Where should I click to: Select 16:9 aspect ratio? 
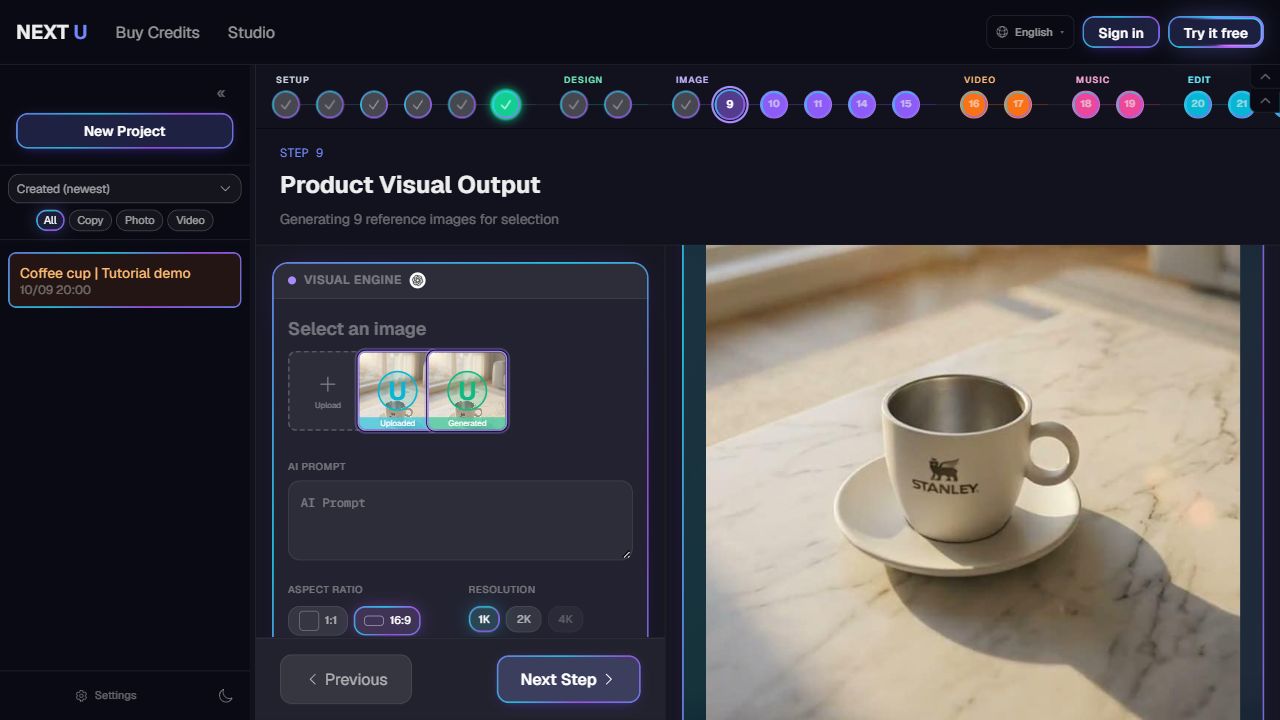coord(387,620)
